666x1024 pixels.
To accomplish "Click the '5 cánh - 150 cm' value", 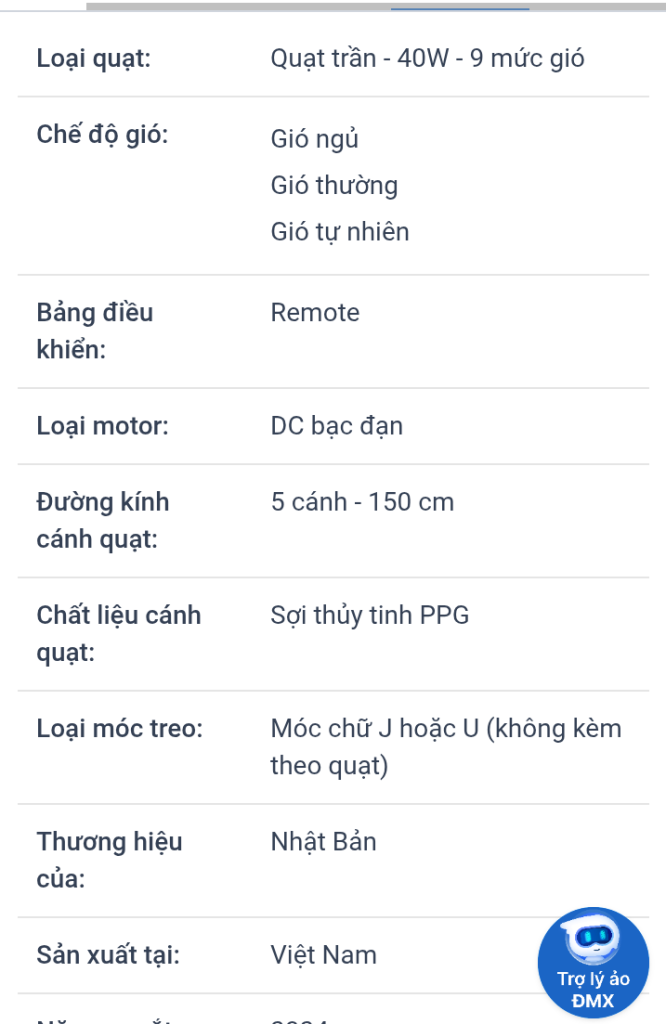I will click(362, 502).
